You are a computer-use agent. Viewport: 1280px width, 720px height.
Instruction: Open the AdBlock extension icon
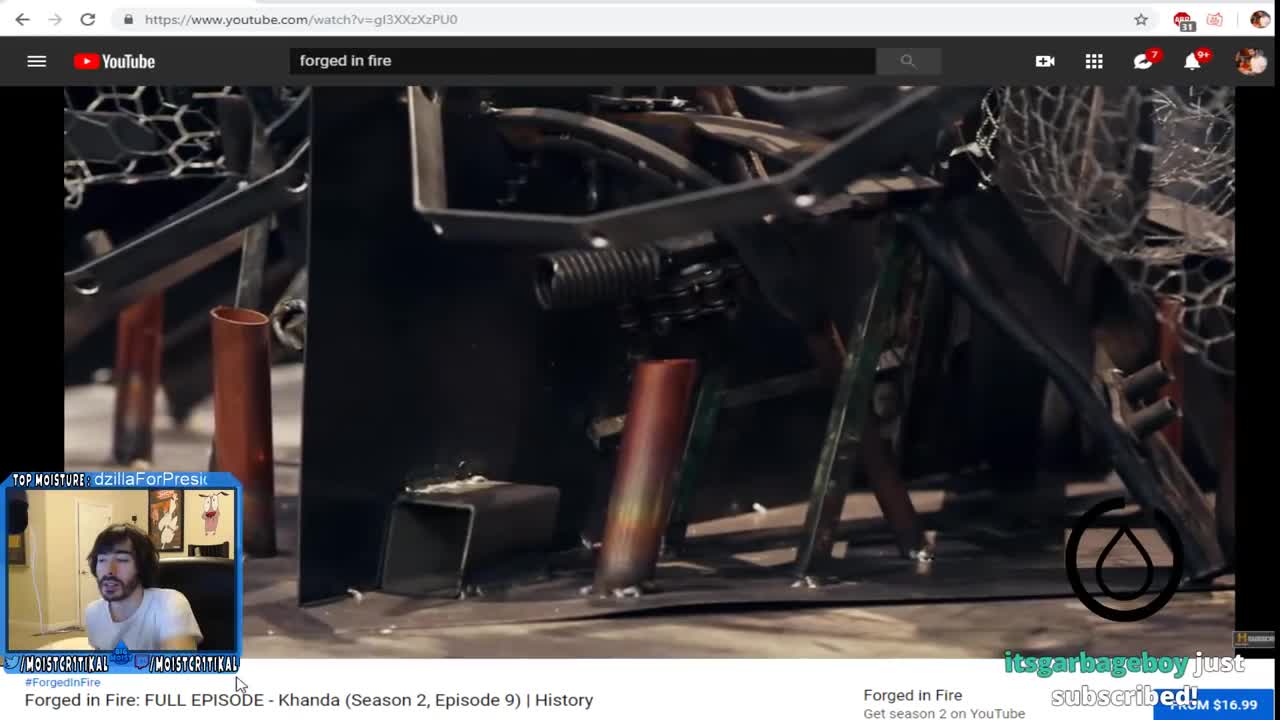click(1183, 20)
